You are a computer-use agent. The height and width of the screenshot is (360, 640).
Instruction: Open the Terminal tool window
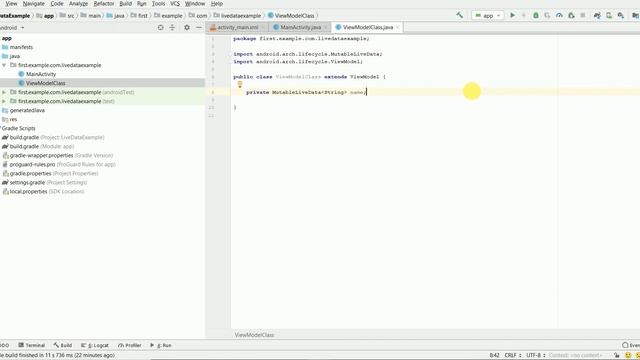coord(31,345)
